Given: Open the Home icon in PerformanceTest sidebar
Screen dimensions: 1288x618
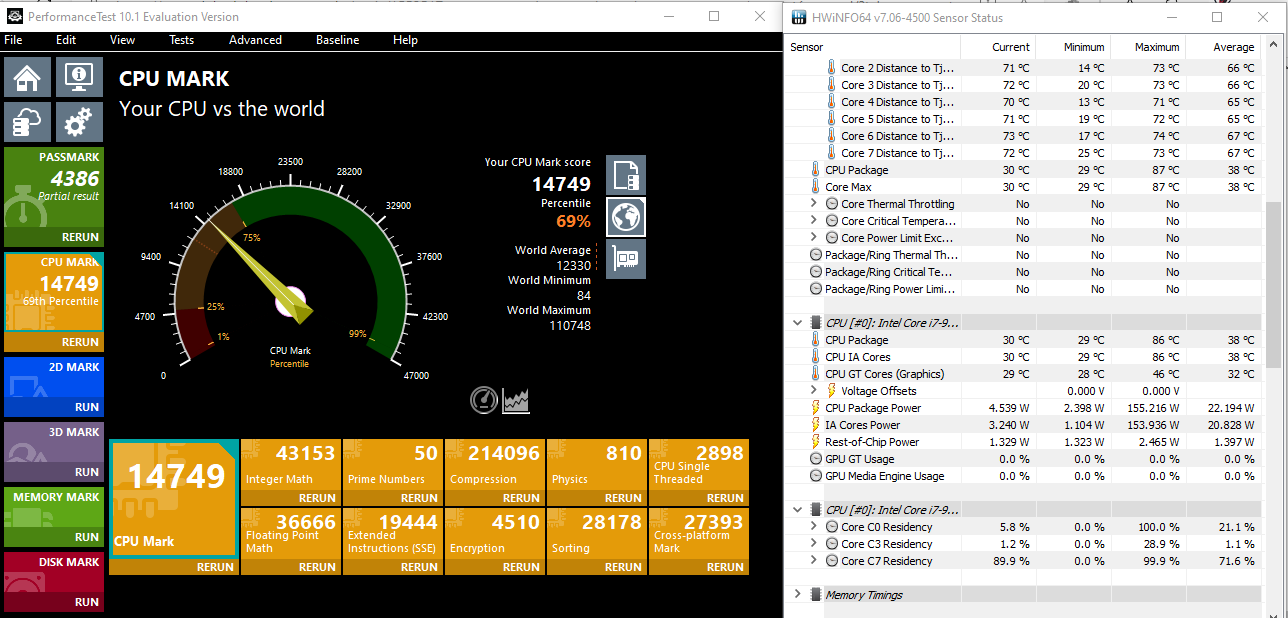Looking at the screenshot, I should 27,77.
